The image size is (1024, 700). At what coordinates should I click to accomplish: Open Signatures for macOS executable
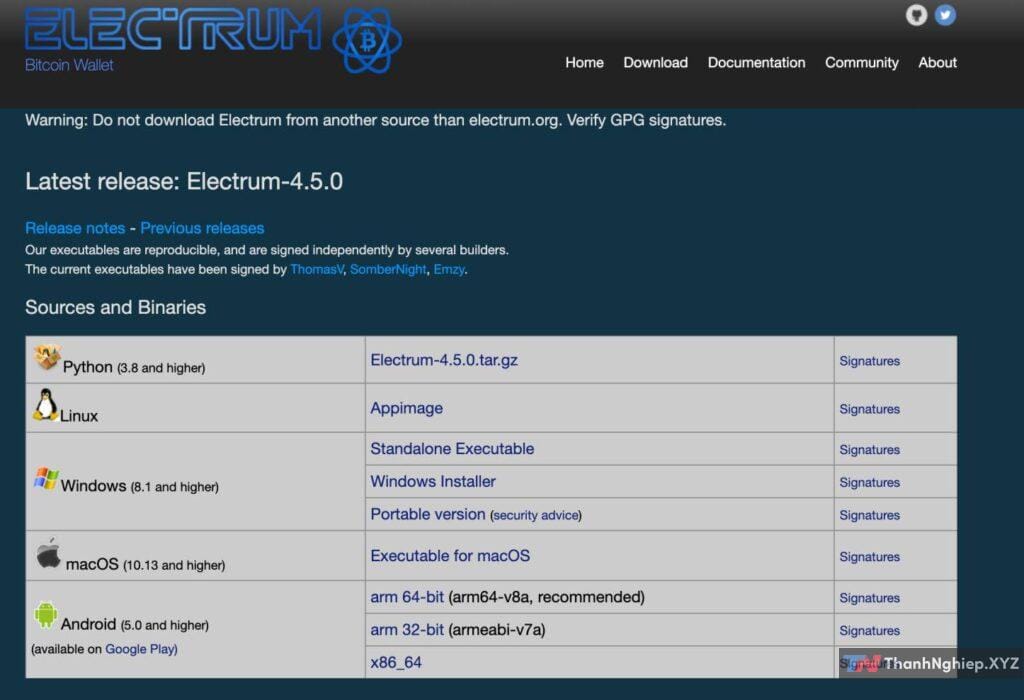869,557
